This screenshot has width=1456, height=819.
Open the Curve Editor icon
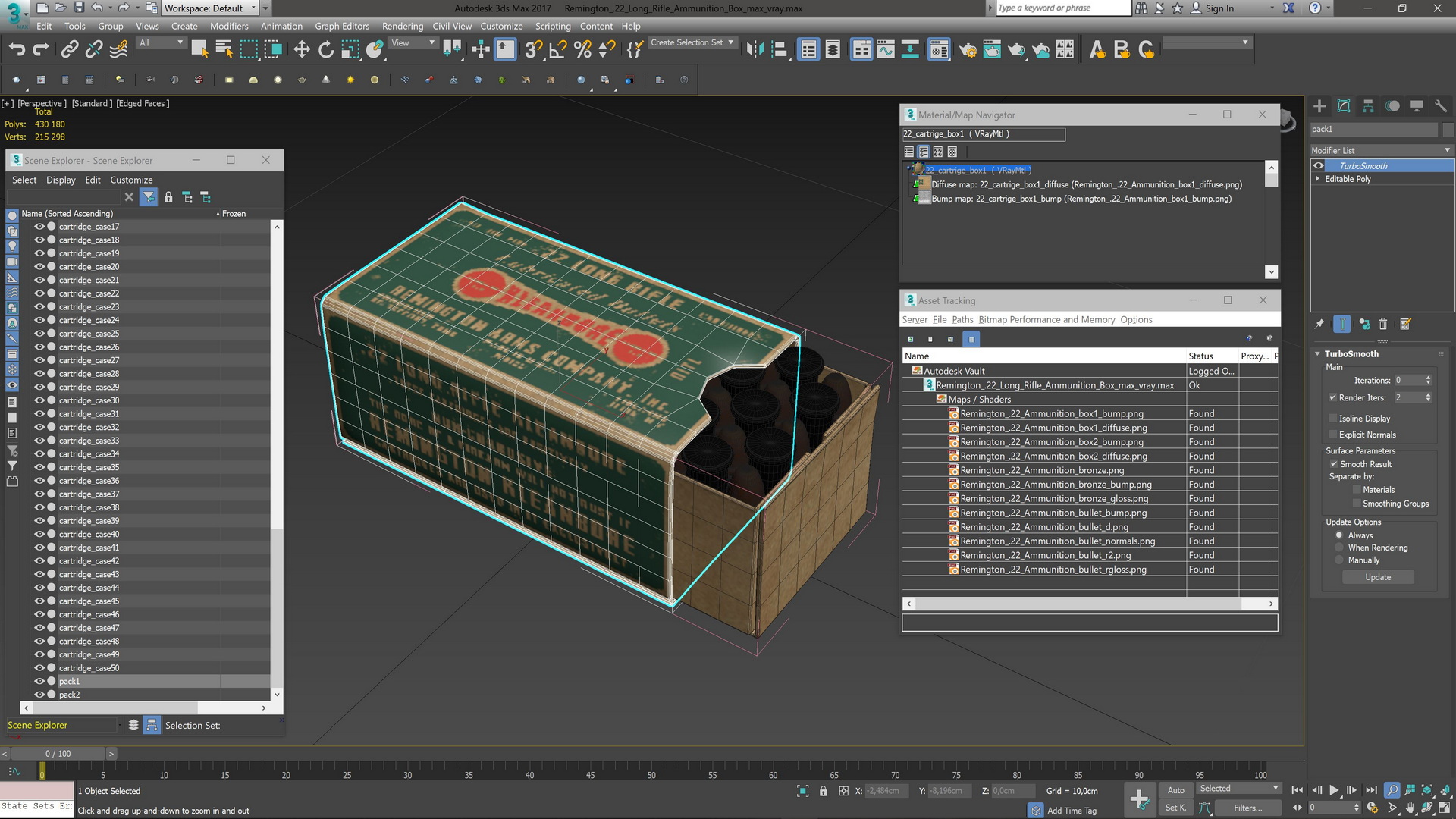[x=886, y=50]
